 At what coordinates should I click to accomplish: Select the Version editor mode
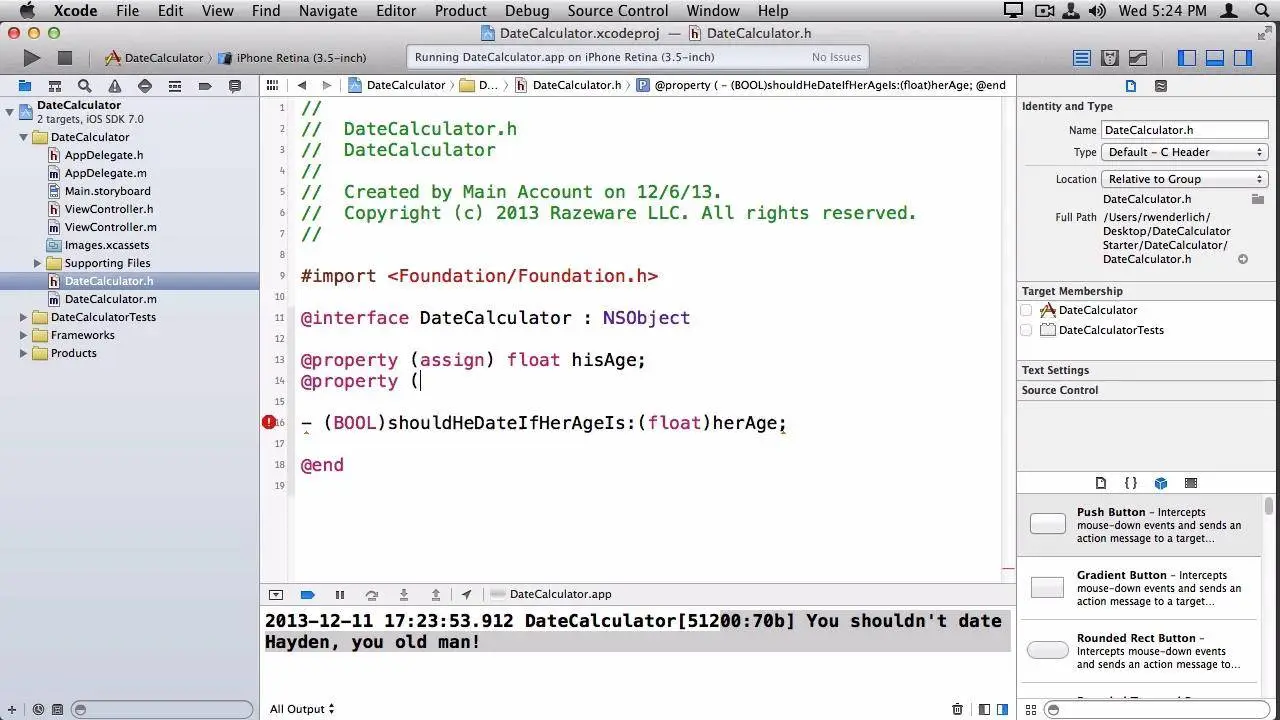pos(1138,58)
